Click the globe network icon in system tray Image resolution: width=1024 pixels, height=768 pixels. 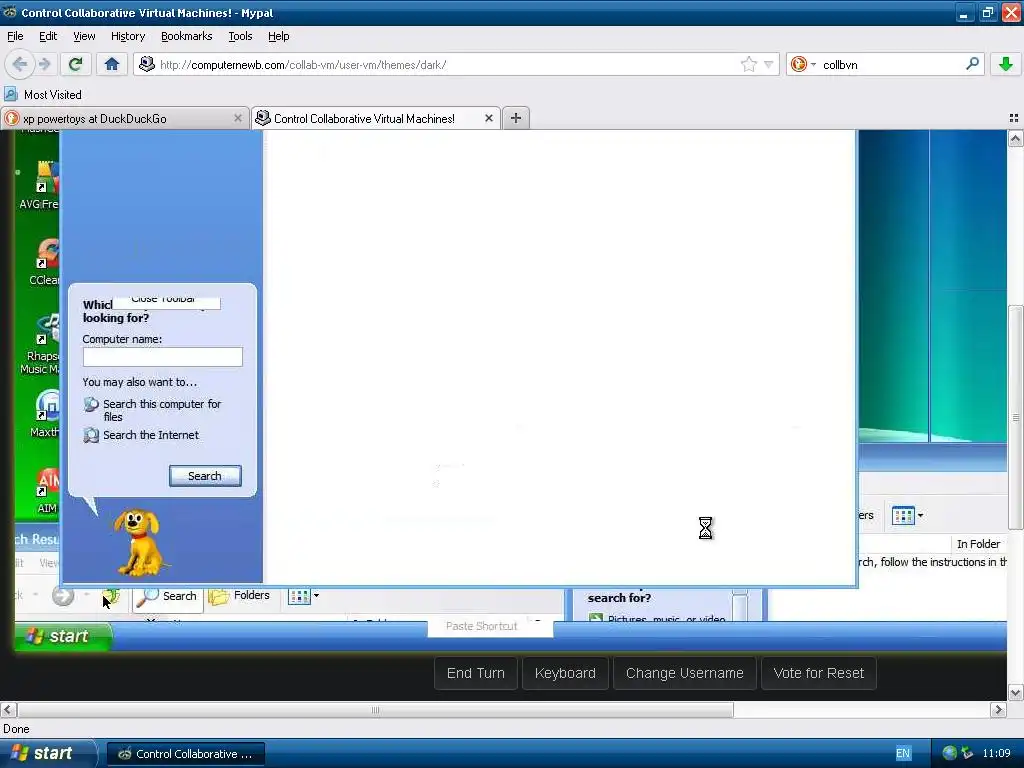(x=950, y=753)
